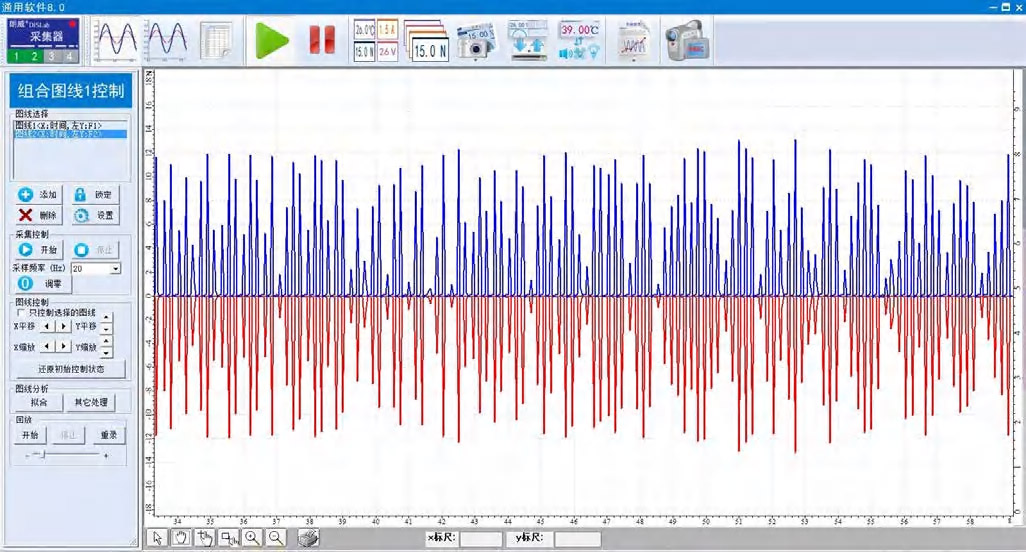1026x552 pixels.
Task: Enable 只控制选择的图线 checkbox
Action: pos(21,313)
